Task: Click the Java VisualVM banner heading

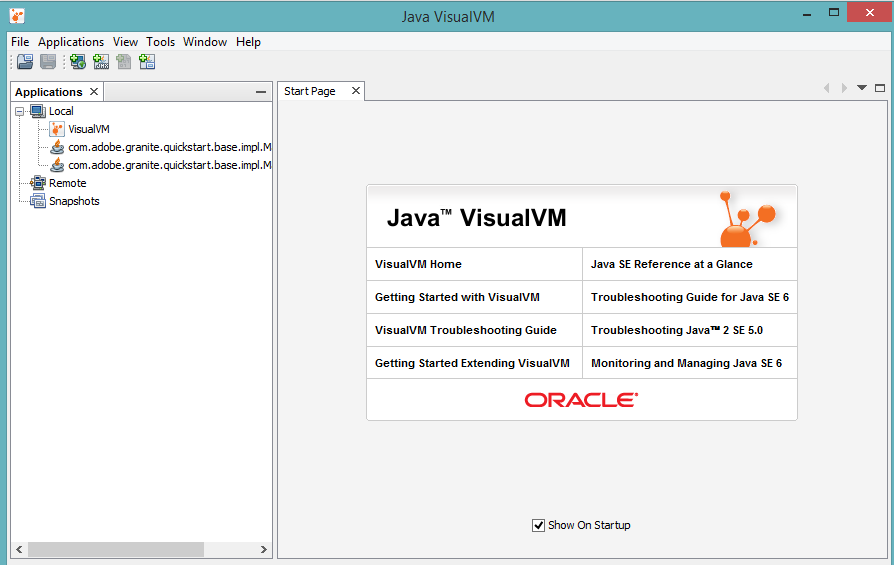Action: point(477,218)
